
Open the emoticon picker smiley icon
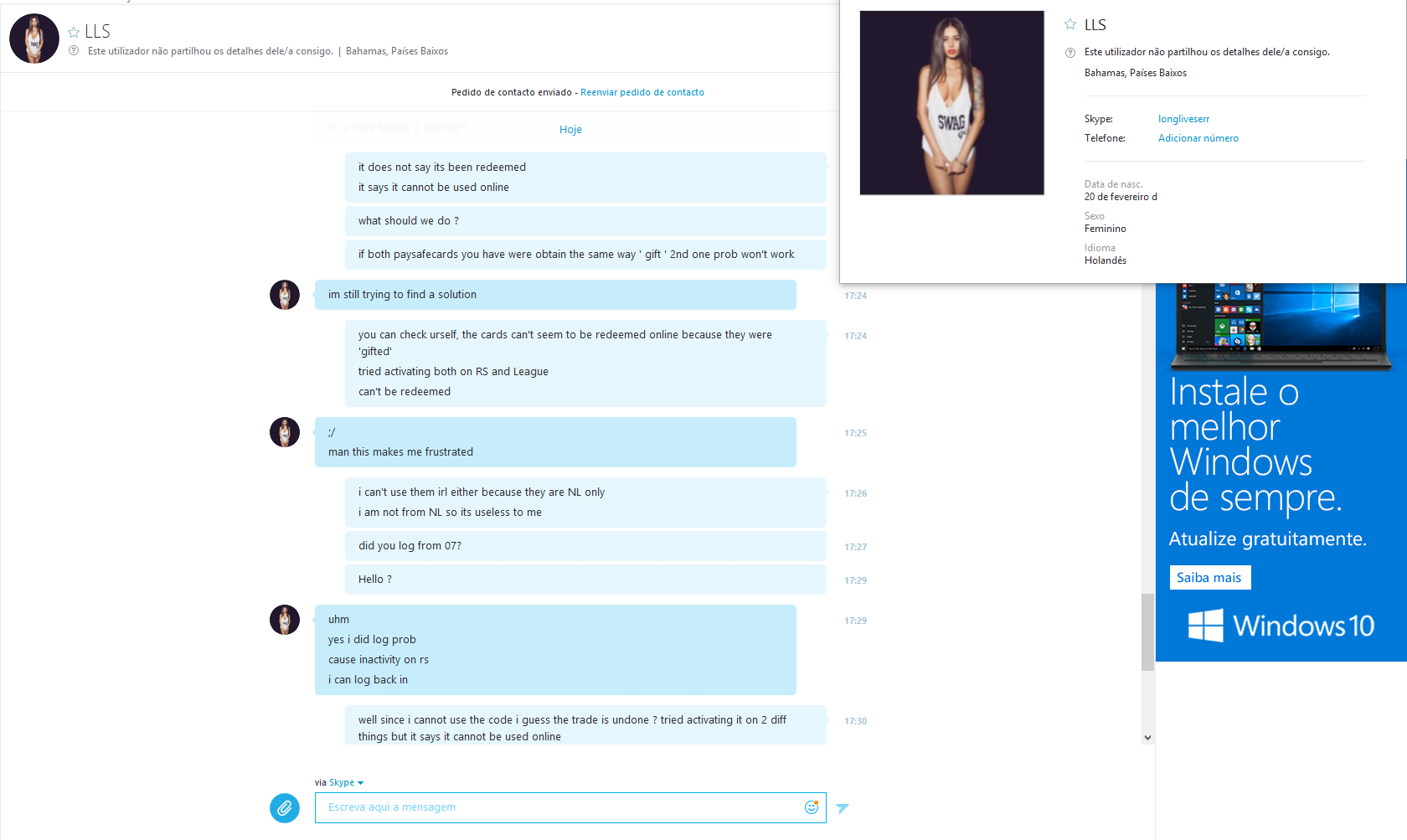[812, 807]
